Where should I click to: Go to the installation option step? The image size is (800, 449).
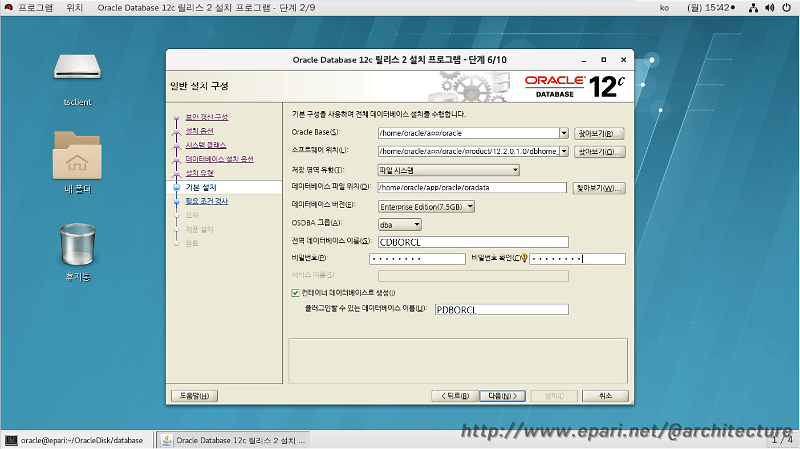click(x=199, y=131)
